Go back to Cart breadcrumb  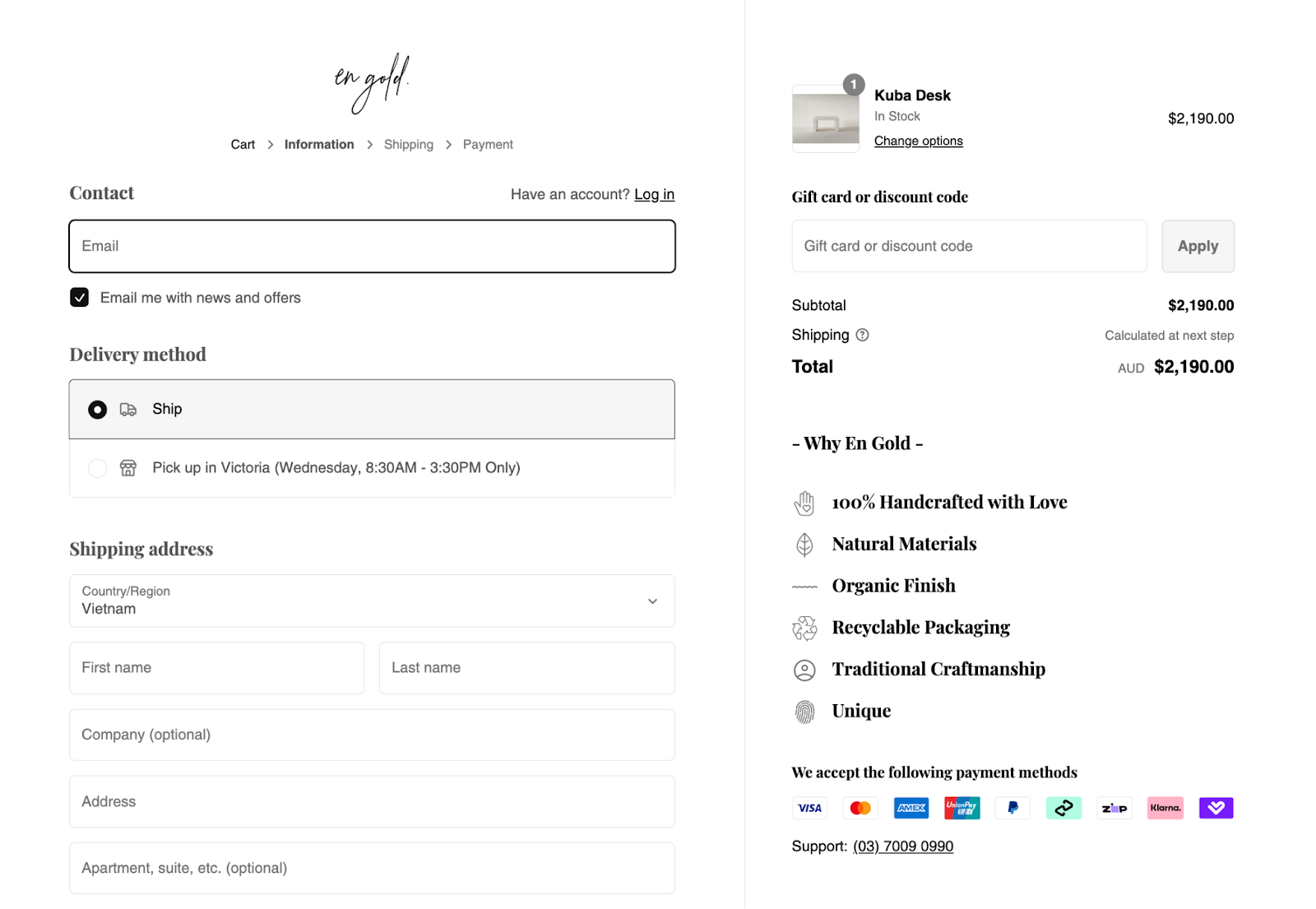pyautogui.click(x=243, y=144)
